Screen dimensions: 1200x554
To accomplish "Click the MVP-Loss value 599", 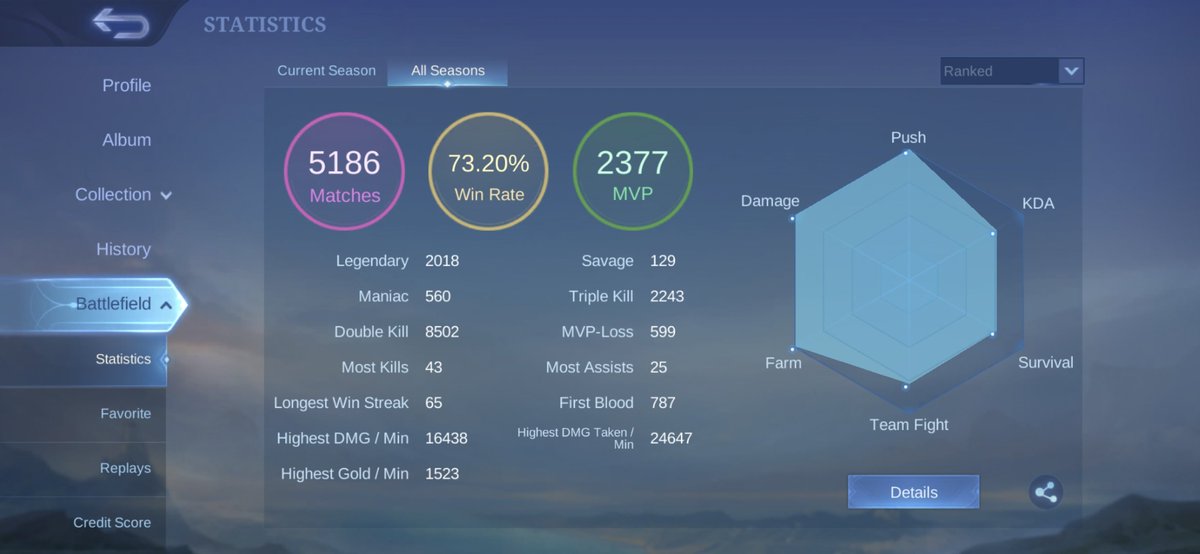I will pos(663,331).
